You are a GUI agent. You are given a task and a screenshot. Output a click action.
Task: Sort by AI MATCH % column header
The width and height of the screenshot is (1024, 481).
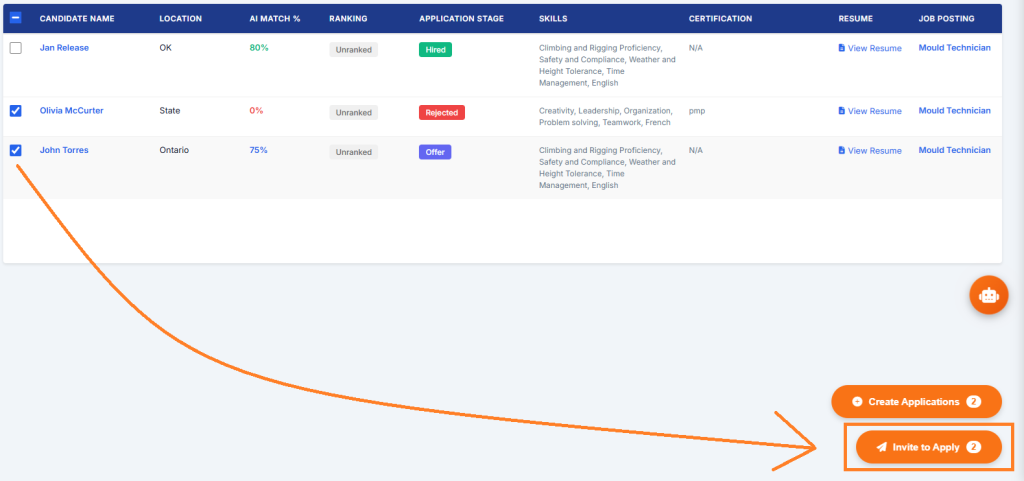(275, 19)
